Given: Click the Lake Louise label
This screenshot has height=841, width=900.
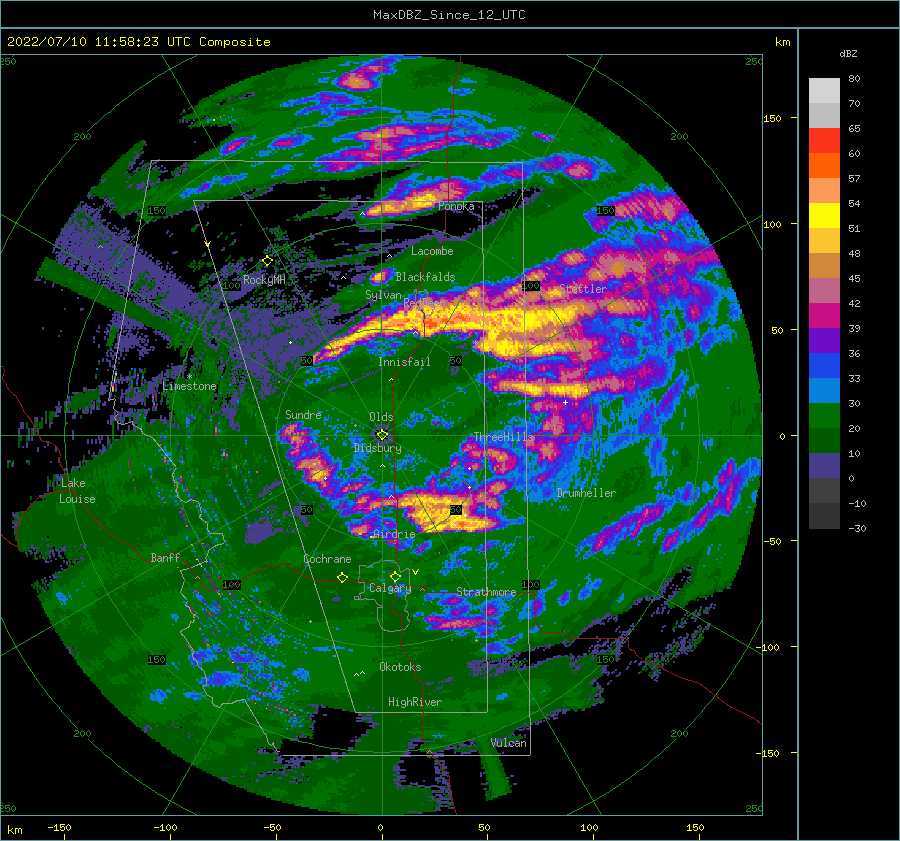Looking at the screenshot, I should click(77, 491).
